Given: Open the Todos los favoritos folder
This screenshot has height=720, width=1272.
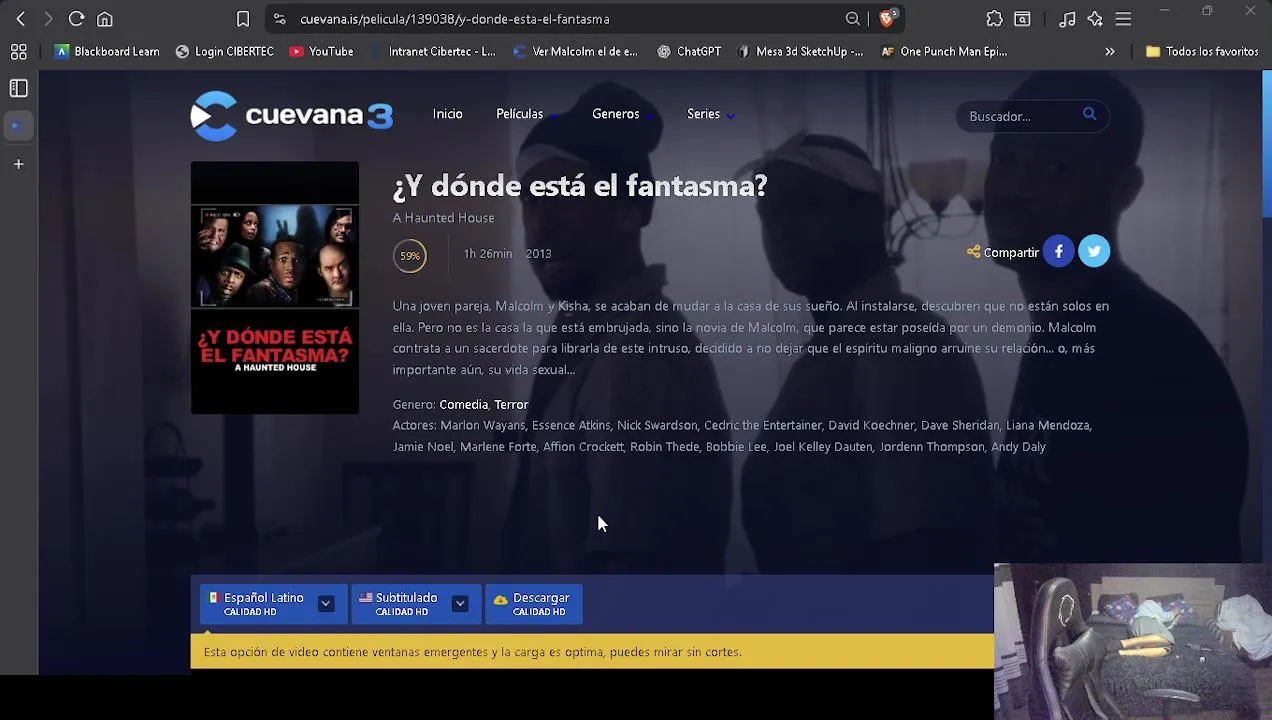Looking at the screenshot, I should pyautogui.click(x=1201, y=52).
